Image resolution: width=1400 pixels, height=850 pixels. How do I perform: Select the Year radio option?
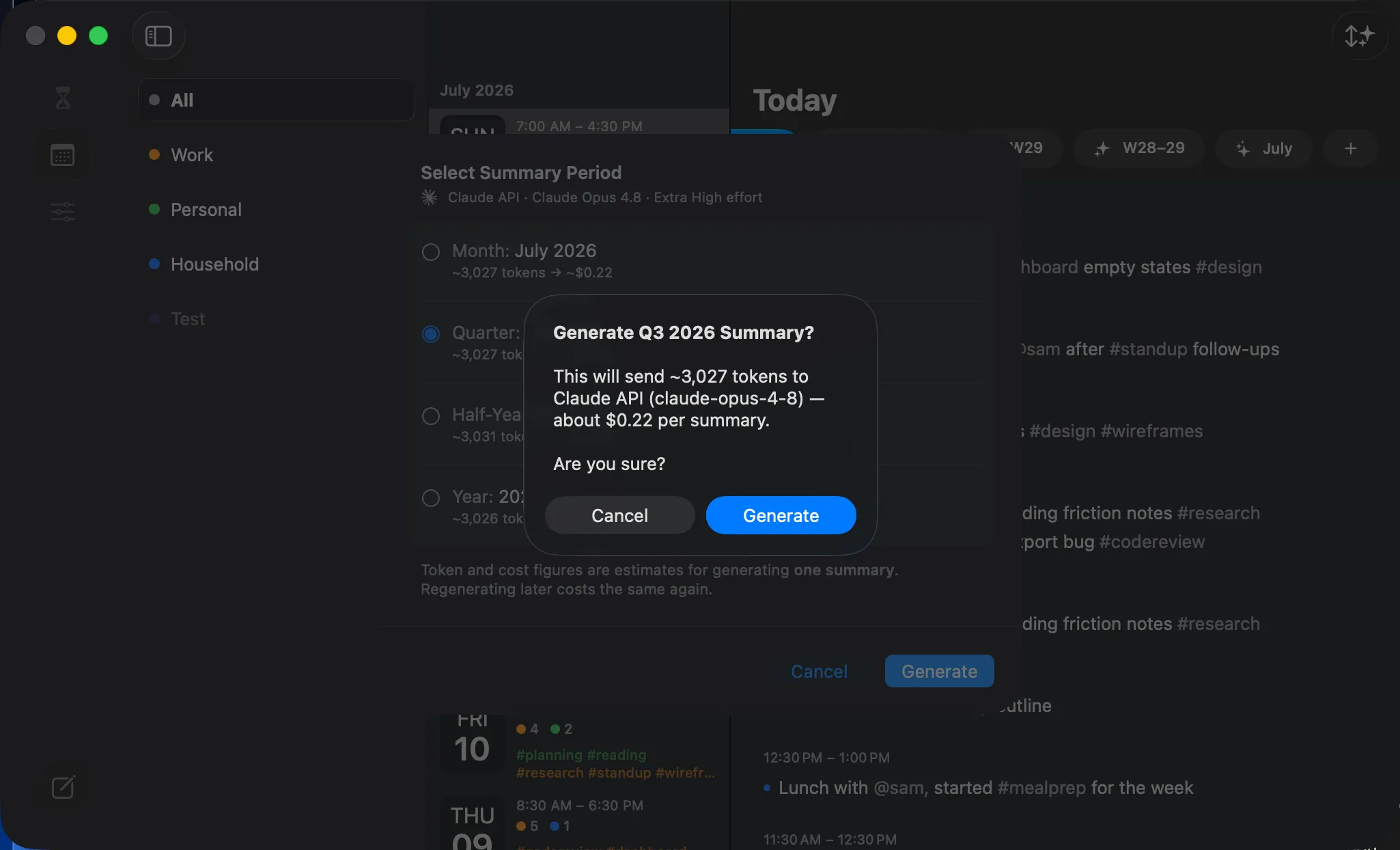(430, 498)
